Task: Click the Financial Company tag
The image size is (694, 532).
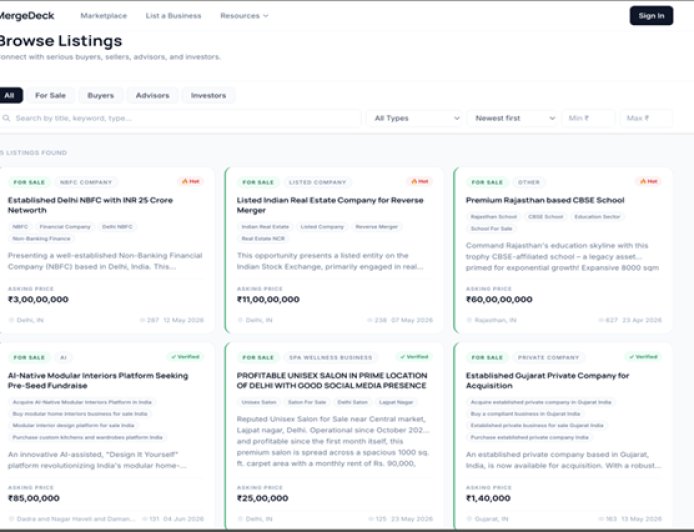Action: point(65,227)
